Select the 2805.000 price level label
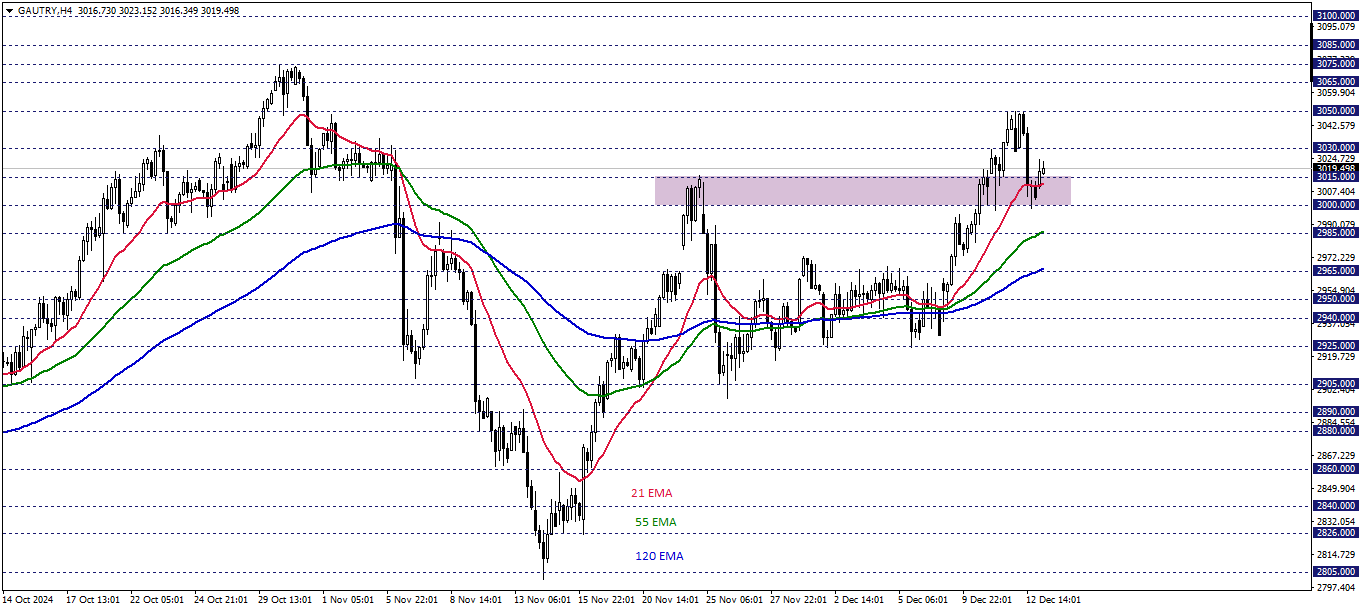Image resolution: width=1362 pixels, height=611 pixels. pos(1336,572)
